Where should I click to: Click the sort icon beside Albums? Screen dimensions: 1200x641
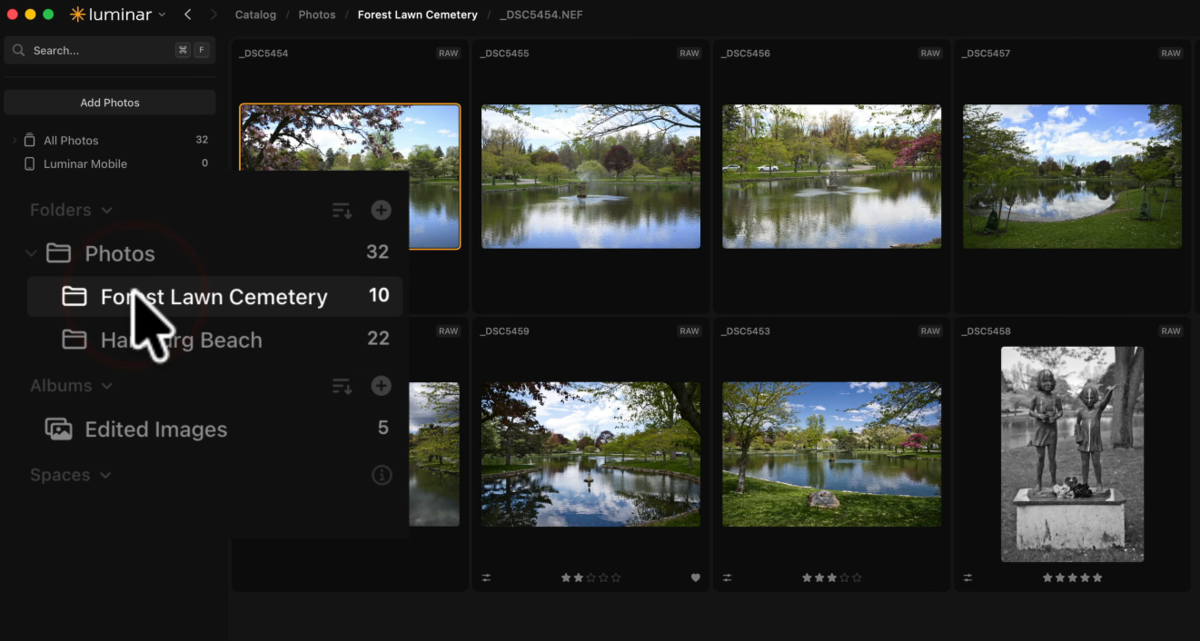(x=342, y=385)
